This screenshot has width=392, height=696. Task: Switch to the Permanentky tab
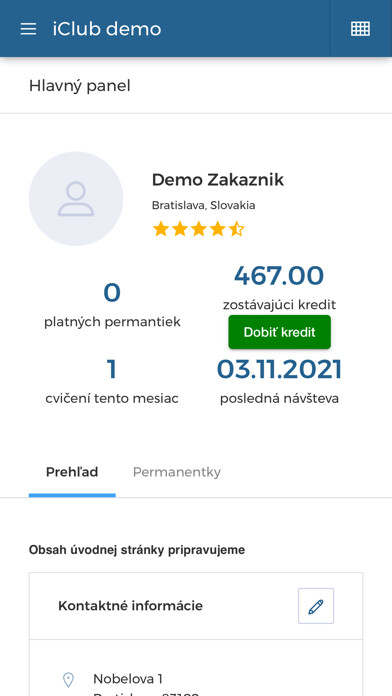coord(177,472)
